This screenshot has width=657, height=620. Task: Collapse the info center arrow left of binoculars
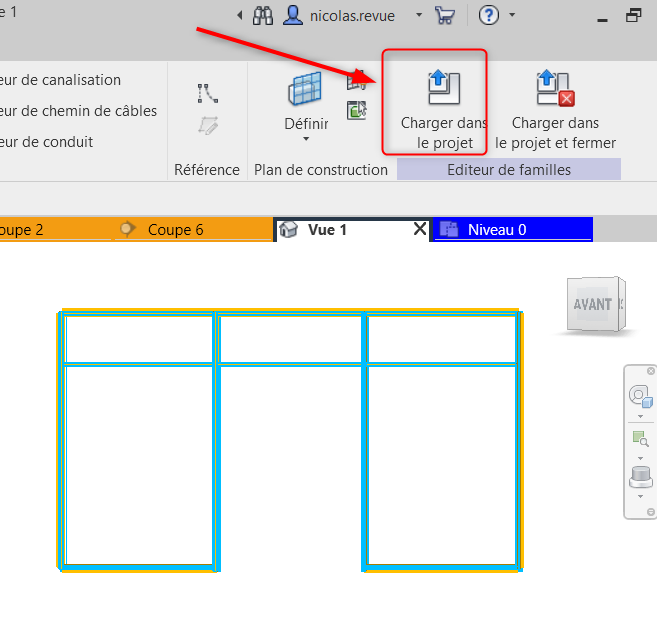tap(240, 16)
